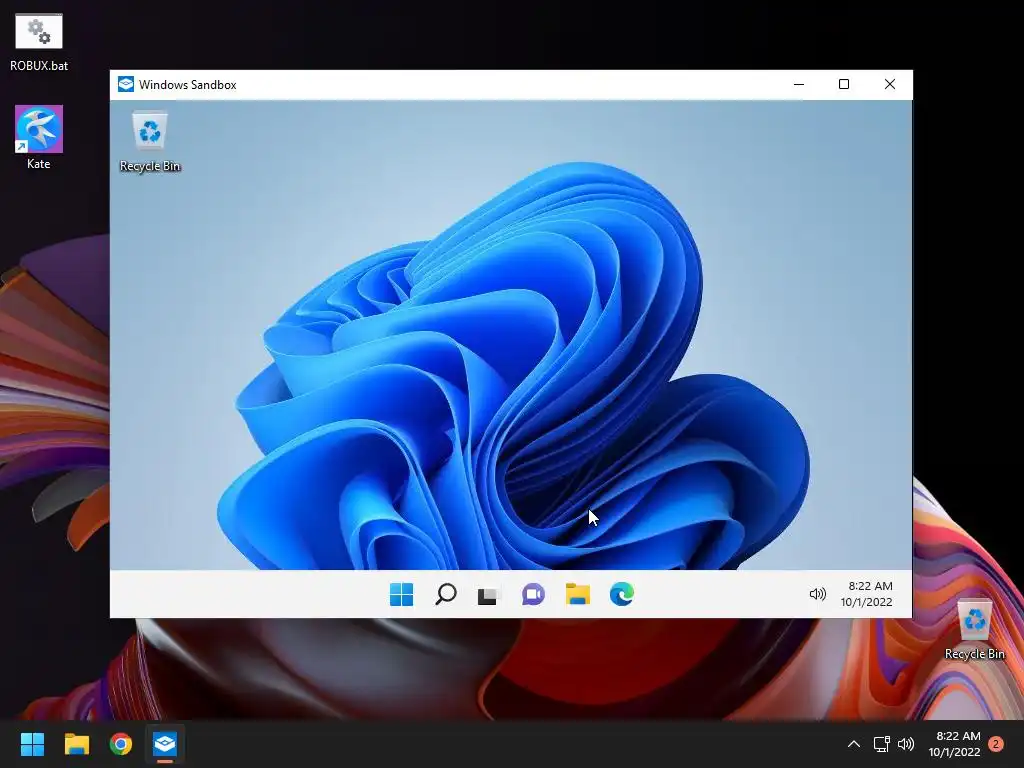Select the ROBUX.bat desktop file
Viewport: 1024px width, 768px height.
point(39,42)
